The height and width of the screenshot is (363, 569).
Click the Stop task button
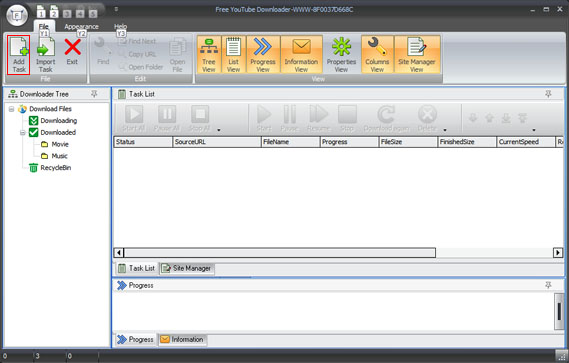tap(347, 118)
